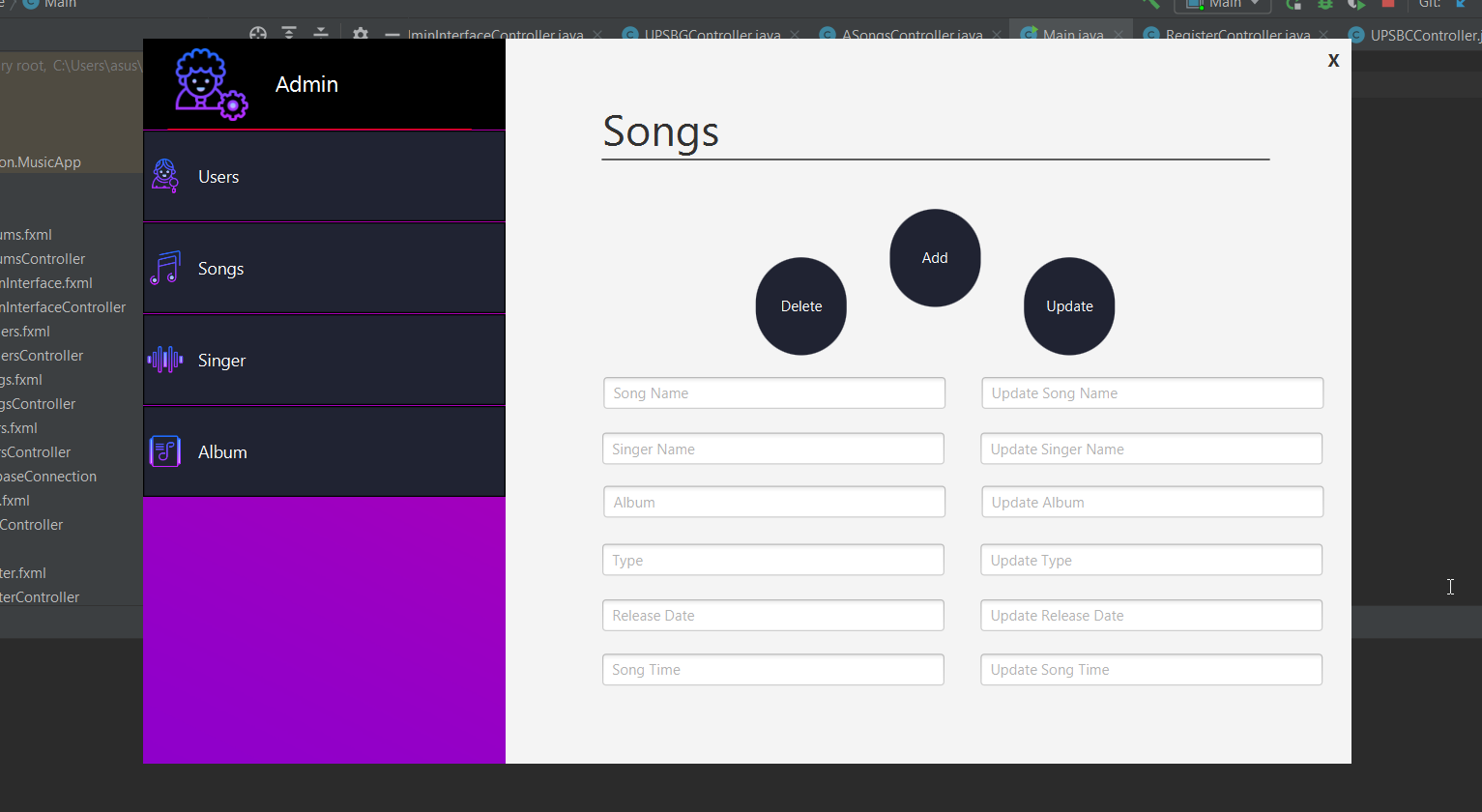Select 'gsController' in the IDE project tree

click(38, 404)
